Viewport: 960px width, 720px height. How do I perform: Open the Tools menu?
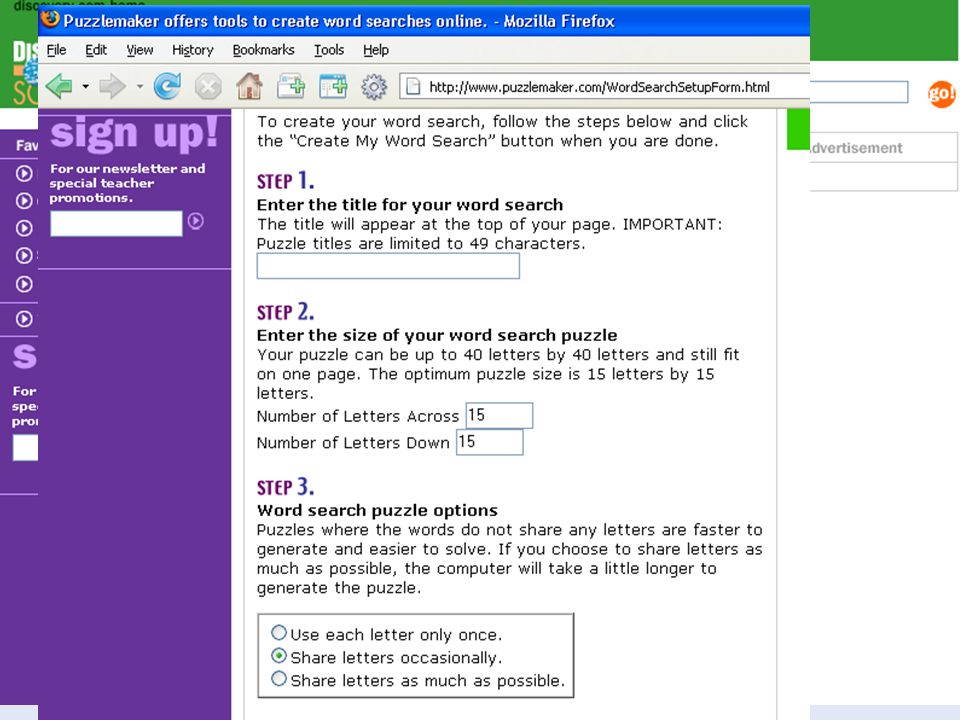(x=329, y=50)
